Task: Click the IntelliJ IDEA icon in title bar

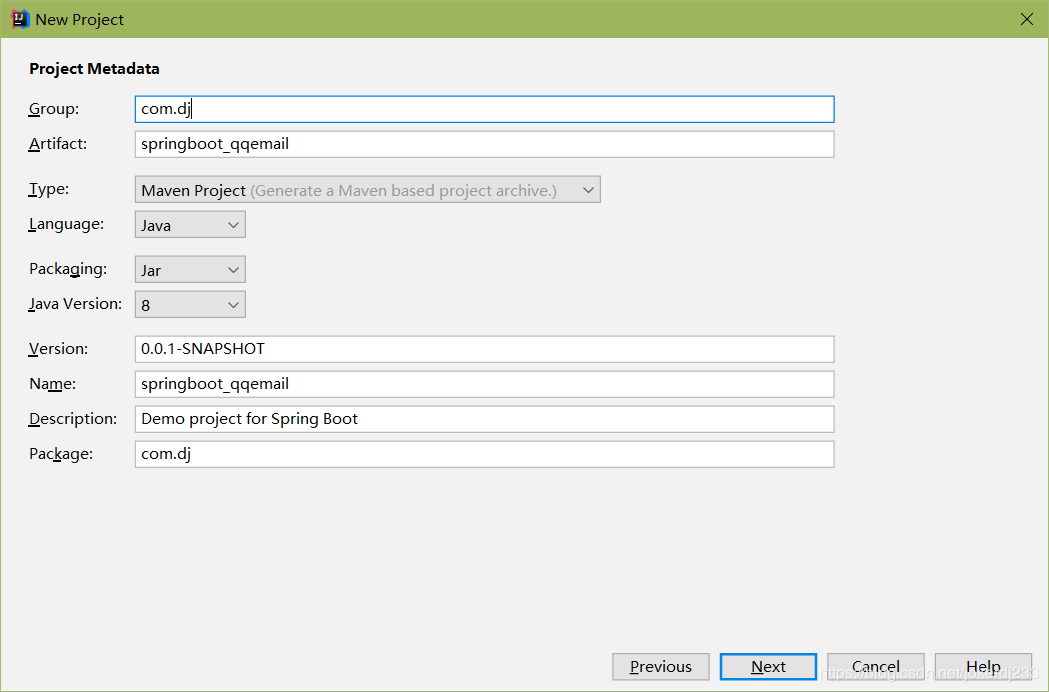Action: (20, 19)
